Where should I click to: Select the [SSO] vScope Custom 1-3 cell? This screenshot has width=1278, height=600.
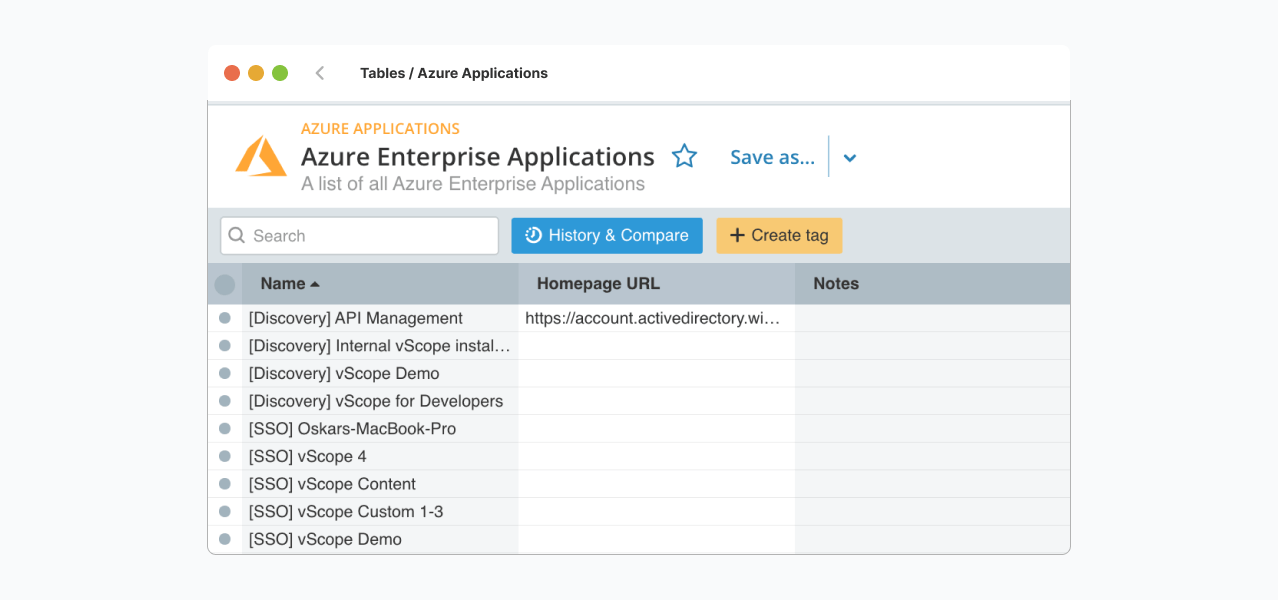point(380,512)
